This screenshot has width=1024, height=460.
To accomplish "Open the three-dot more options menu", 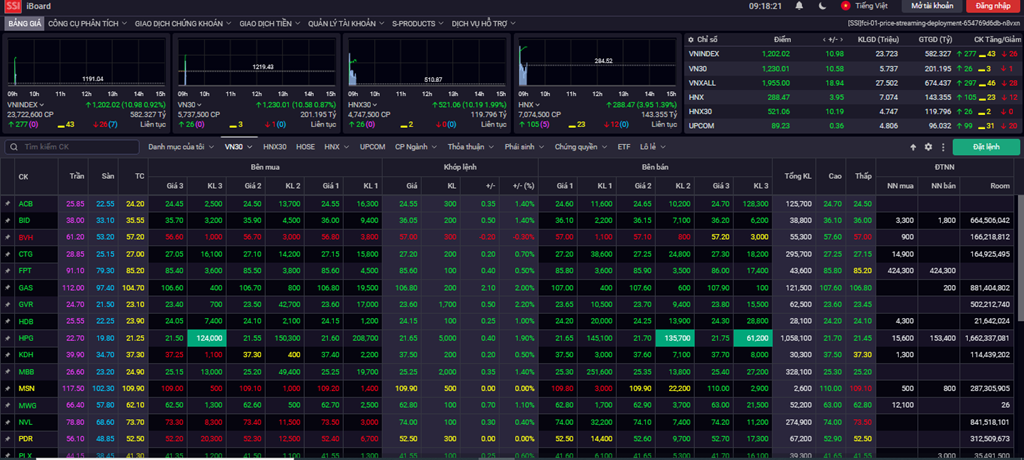I will (x=942, y=147).
